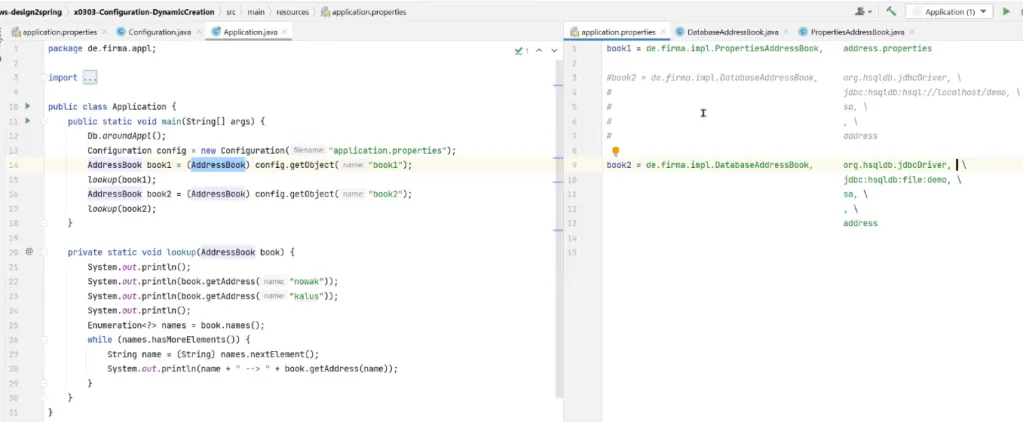This screenshot has height=422, width=1023.
Task: Click the "kalus" string on line 23
Action: click(308, 295)
